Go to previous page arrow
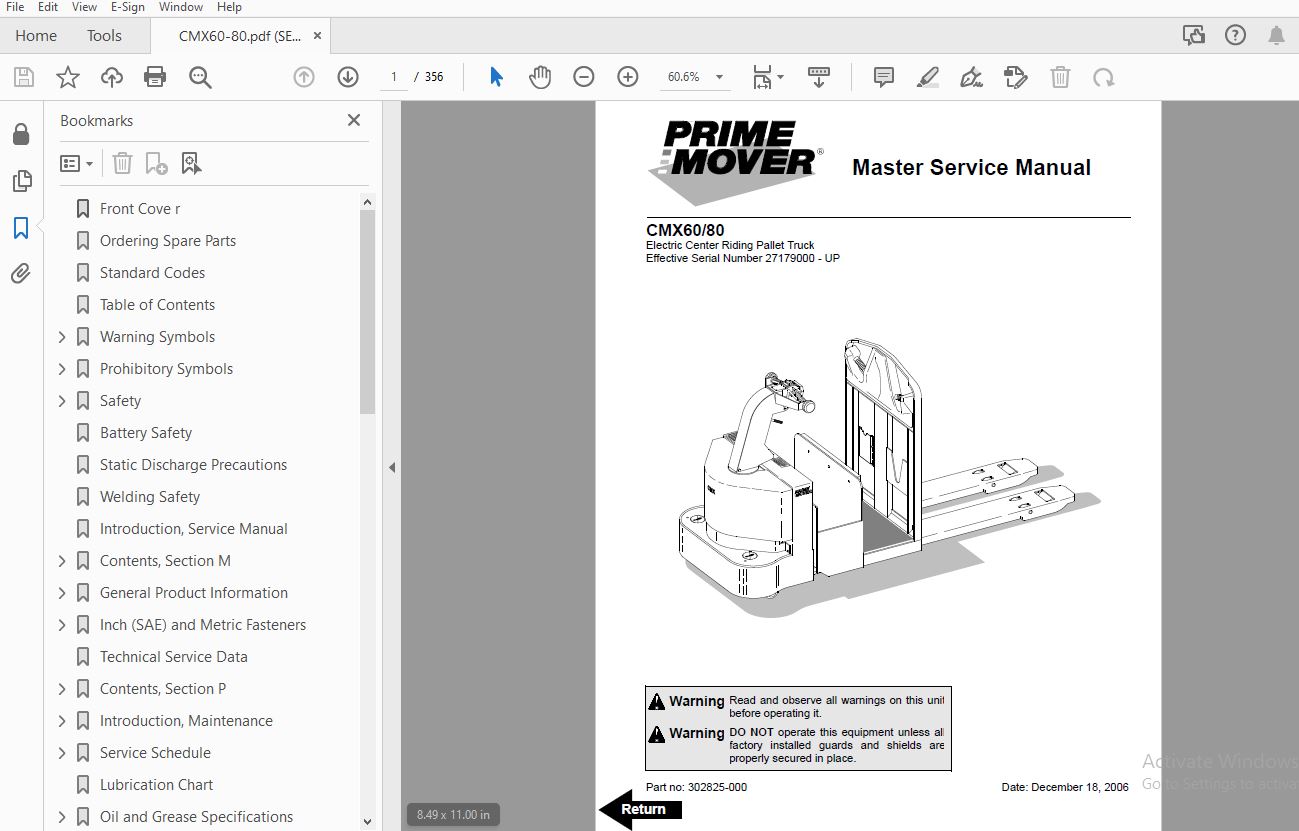The height and width of the screenshot is (831, 1299). 304,77
